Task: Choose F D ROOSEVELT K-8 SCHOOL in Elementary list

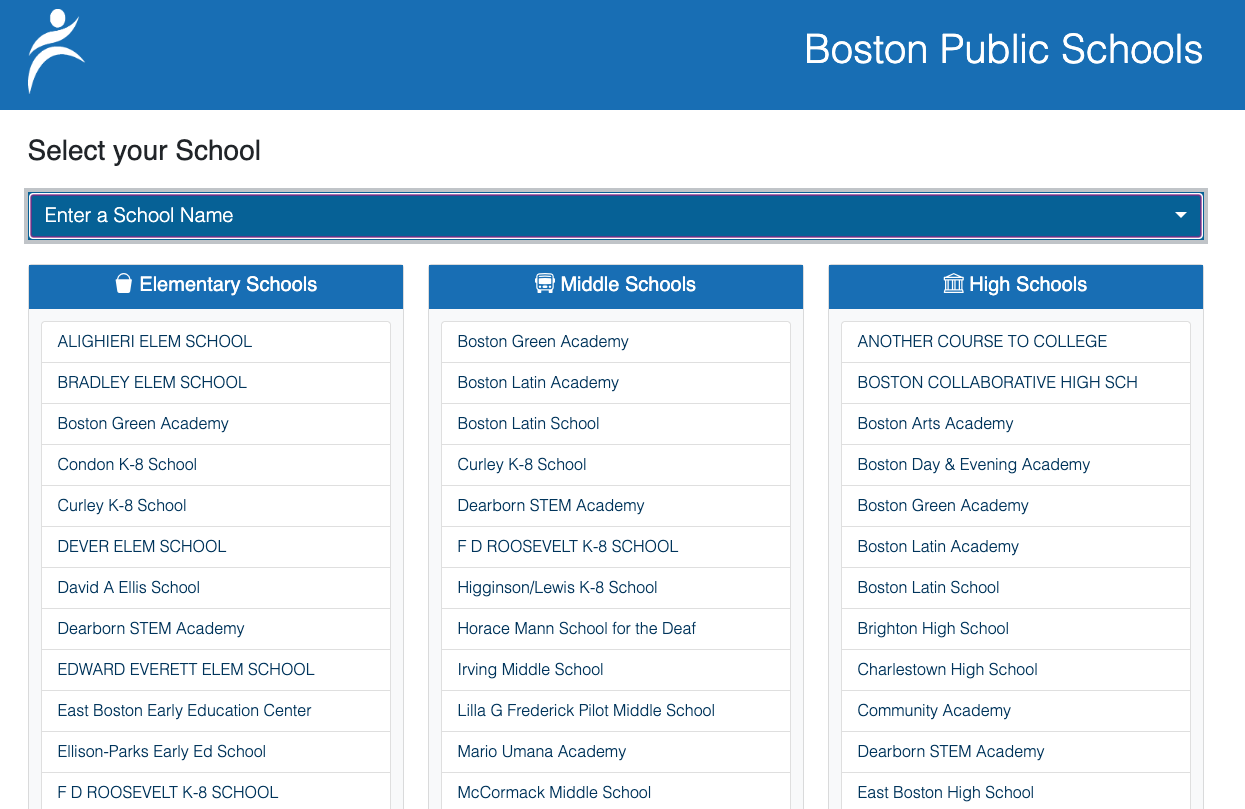Action: coord(216,791)
